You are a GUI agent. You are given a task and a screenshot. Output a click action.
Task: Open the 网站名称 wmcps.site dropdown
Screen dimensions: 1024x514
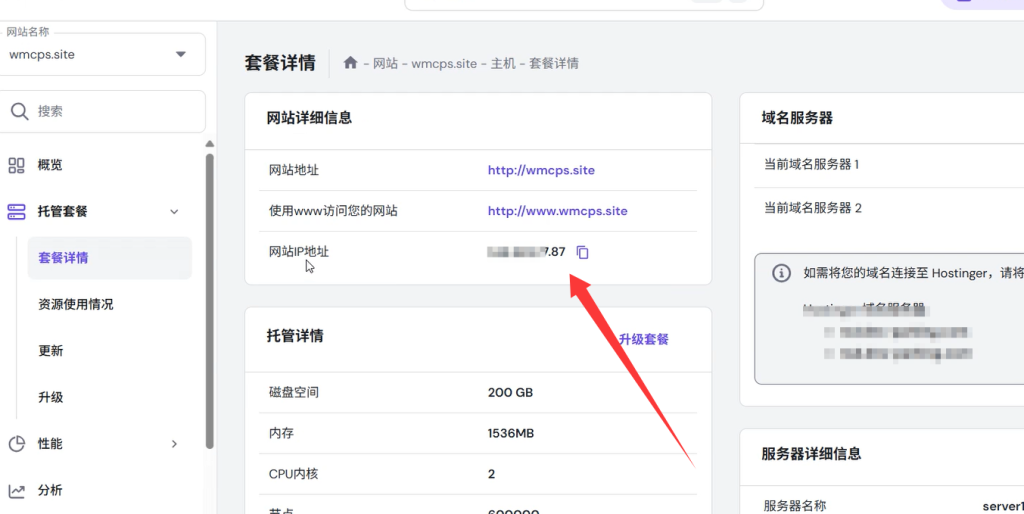coord(180,54)
